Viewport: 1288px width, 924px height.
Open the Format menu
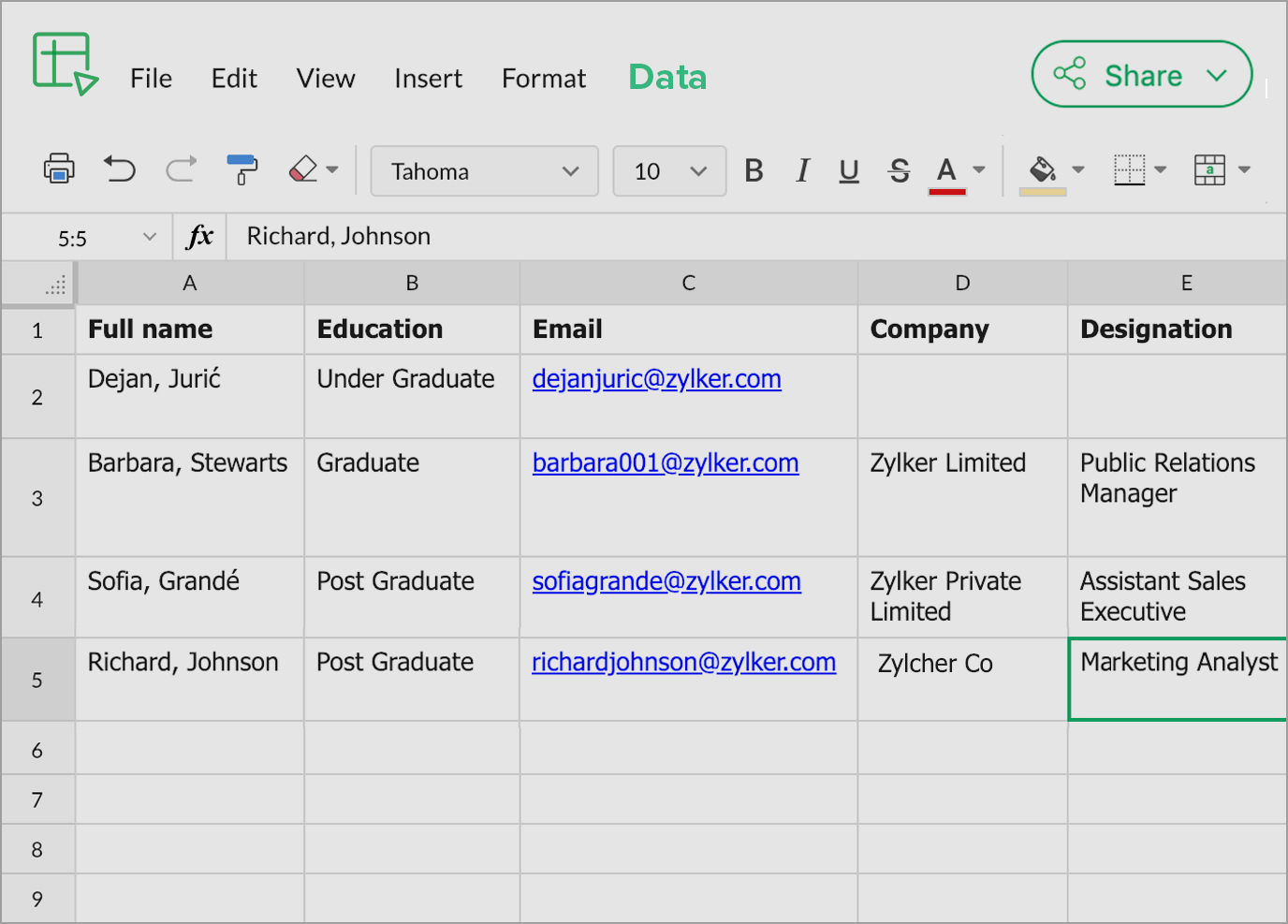pos(544,79)
